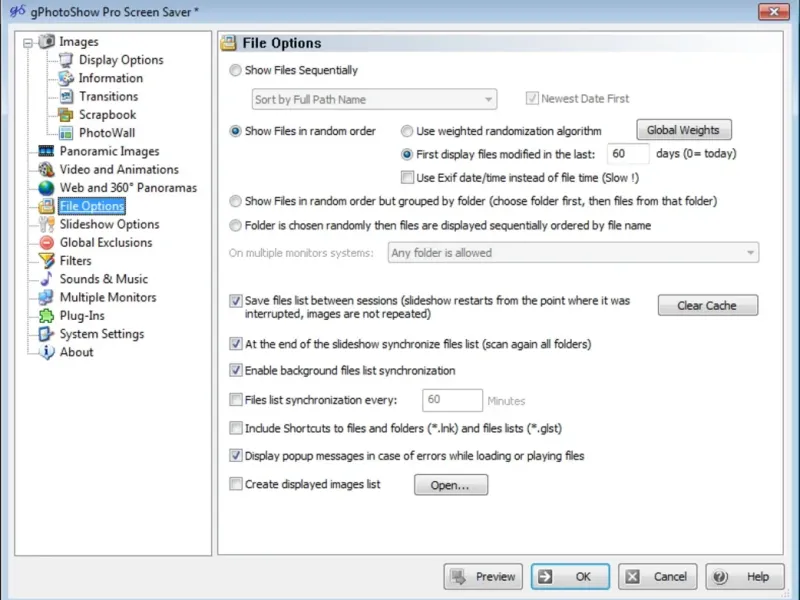Choose Use weighted randomization algorithm

407,131
